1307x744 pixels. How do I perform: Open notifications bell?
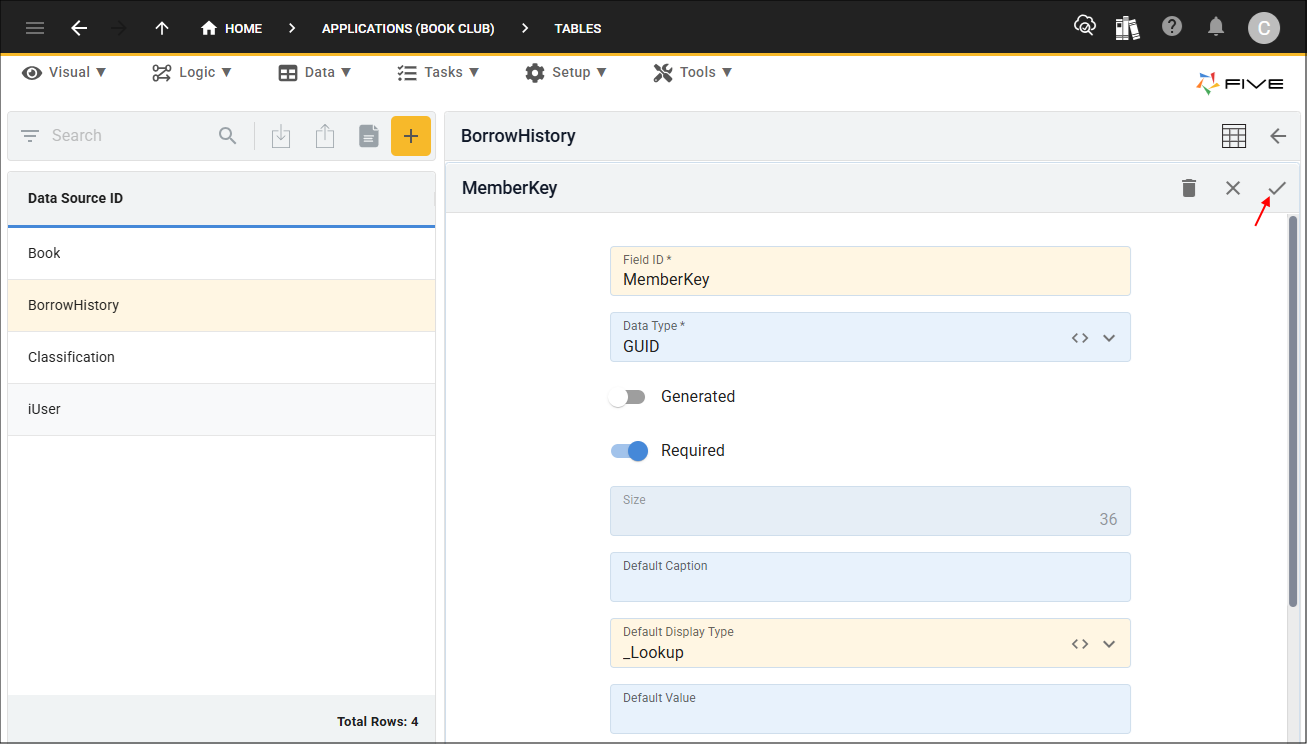click(x=1216, y=27)
